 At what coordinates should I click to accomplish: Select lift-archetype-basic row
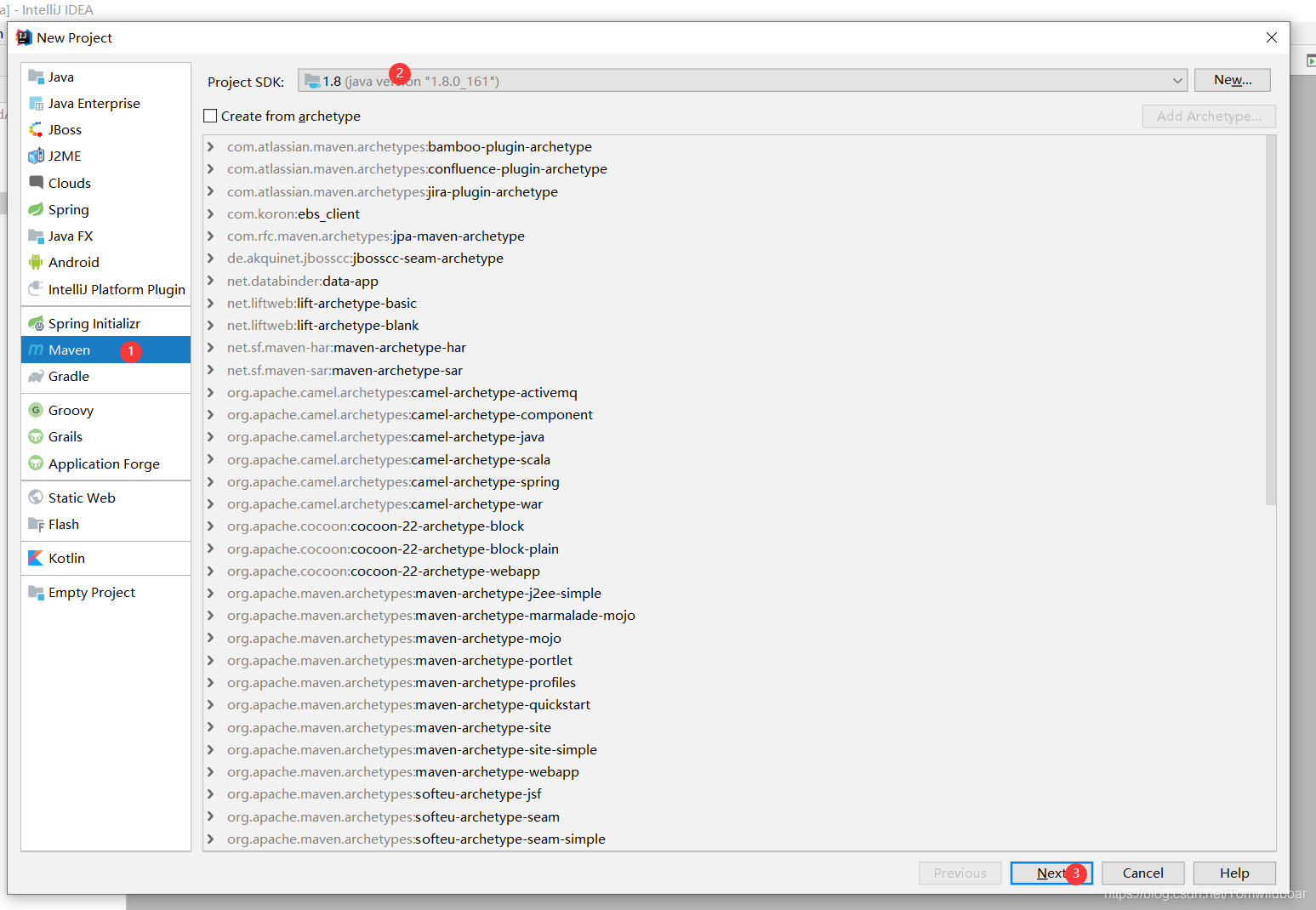click(x=734, y=304)
